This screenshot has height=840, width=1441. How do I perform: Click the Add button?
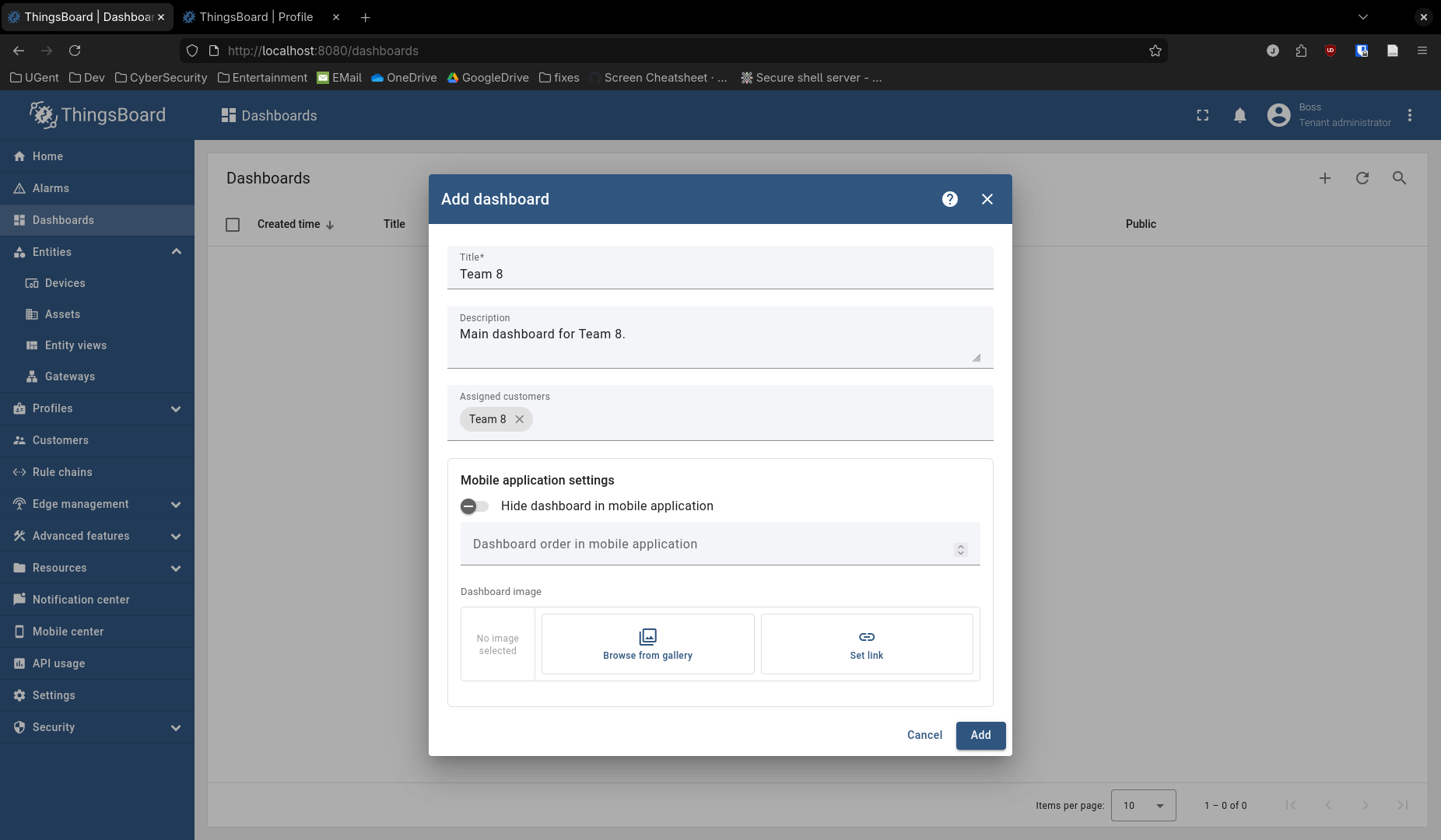click(980, 735)
